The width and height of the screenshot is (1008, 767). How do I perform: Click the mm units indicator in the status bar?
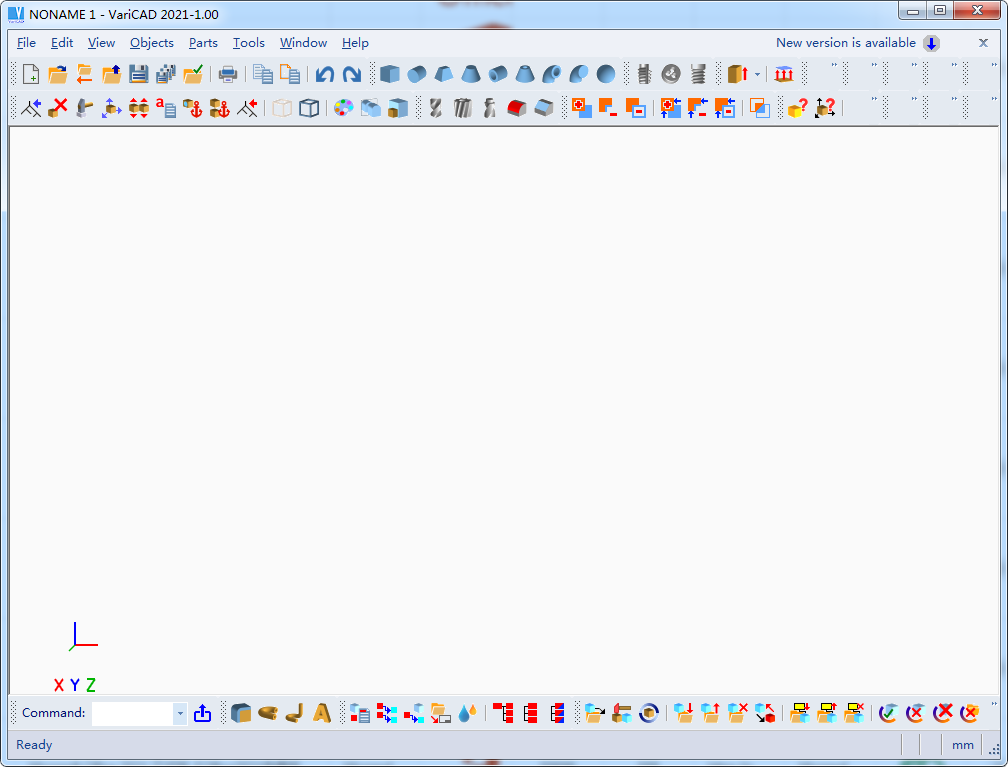962,745
